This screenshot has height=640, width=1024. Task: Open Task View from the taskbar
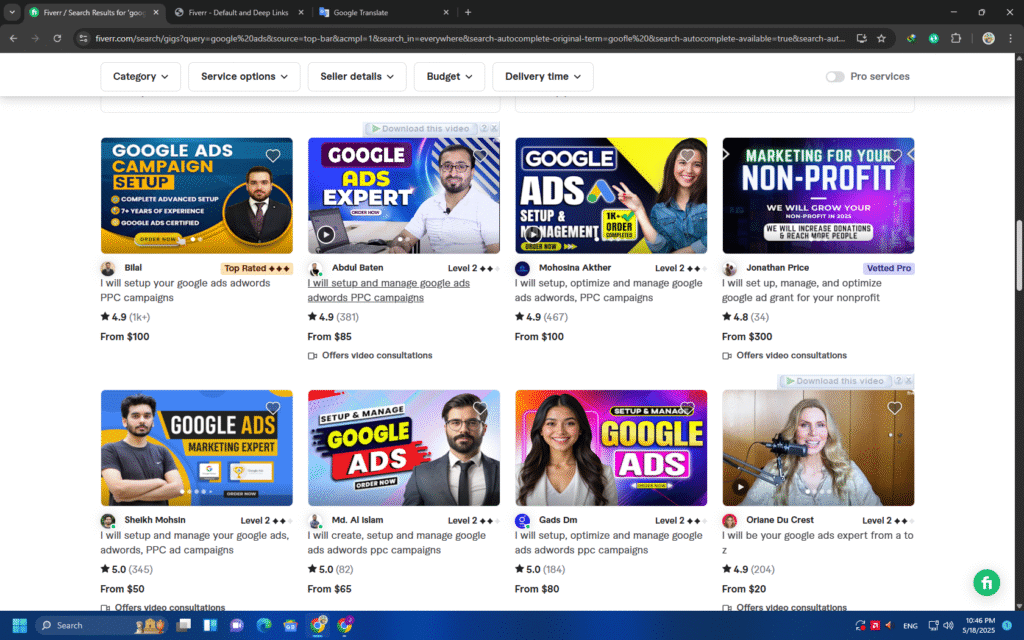184,626
